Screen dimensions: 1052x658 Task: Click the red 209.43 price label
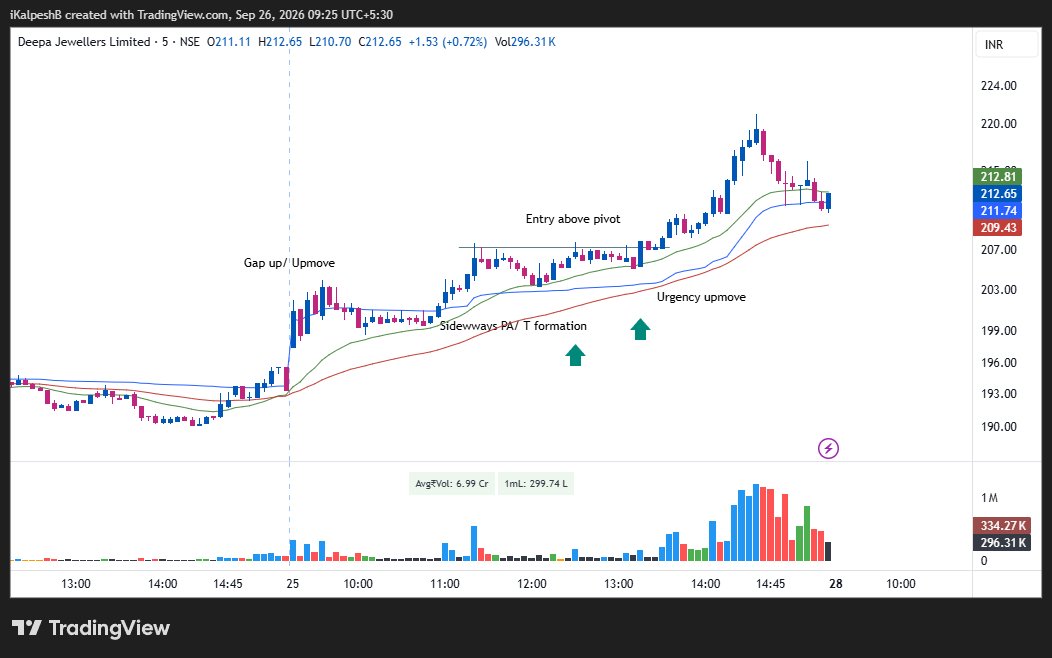pyautogui.click(x=998, y=227)
